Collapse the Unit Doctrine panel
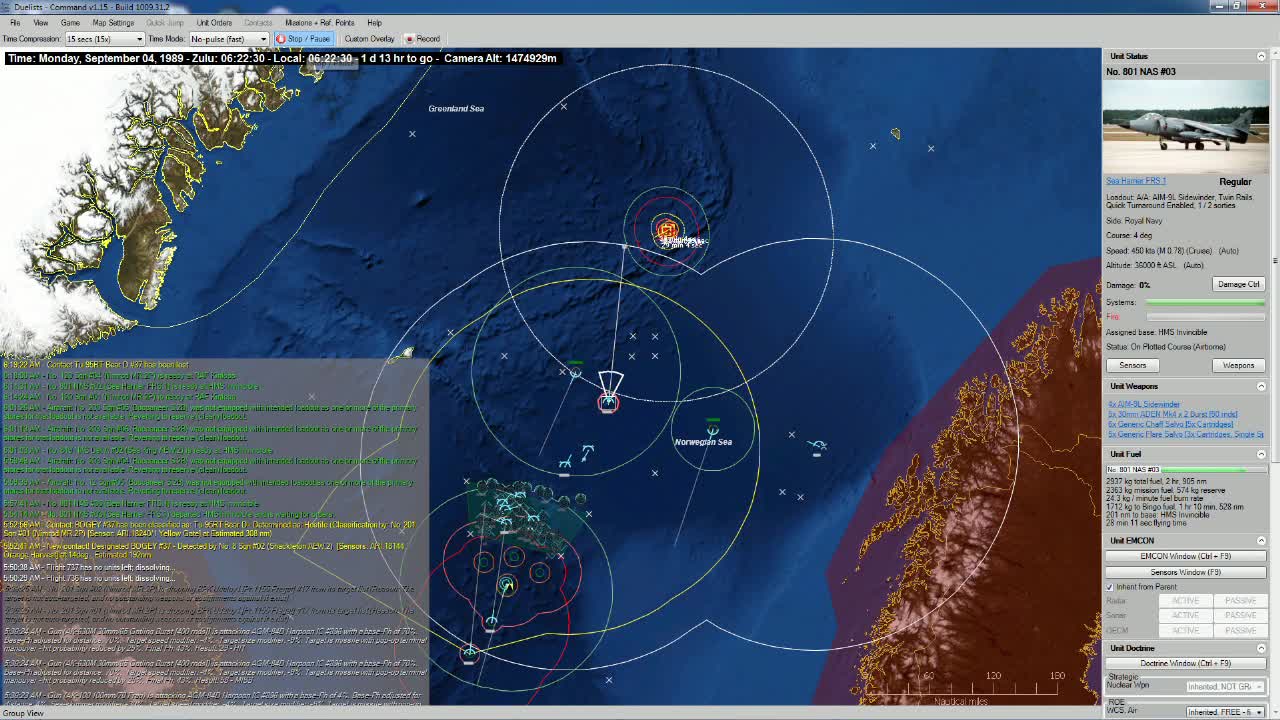The width and height of the screenshot is (1280, 720). pos(1261,648)
